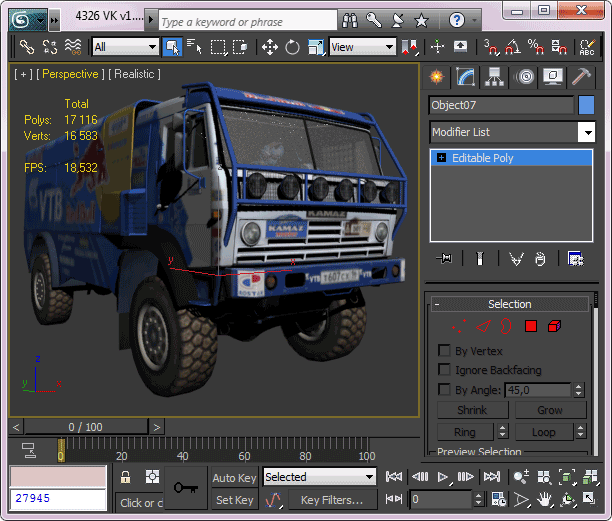
Task: Select Vertex sub-object level
Action: point(459,326)
